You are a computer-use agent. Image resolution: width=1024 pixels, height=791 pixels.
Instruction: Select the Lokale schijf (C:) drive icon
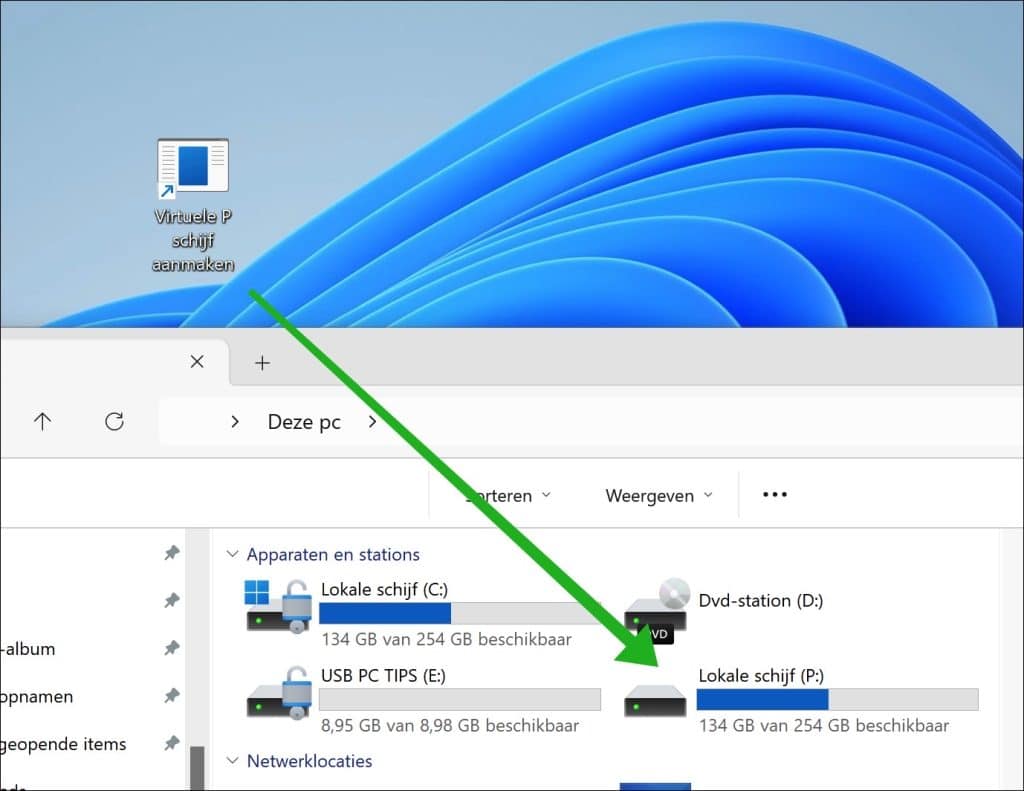point(277,606)
